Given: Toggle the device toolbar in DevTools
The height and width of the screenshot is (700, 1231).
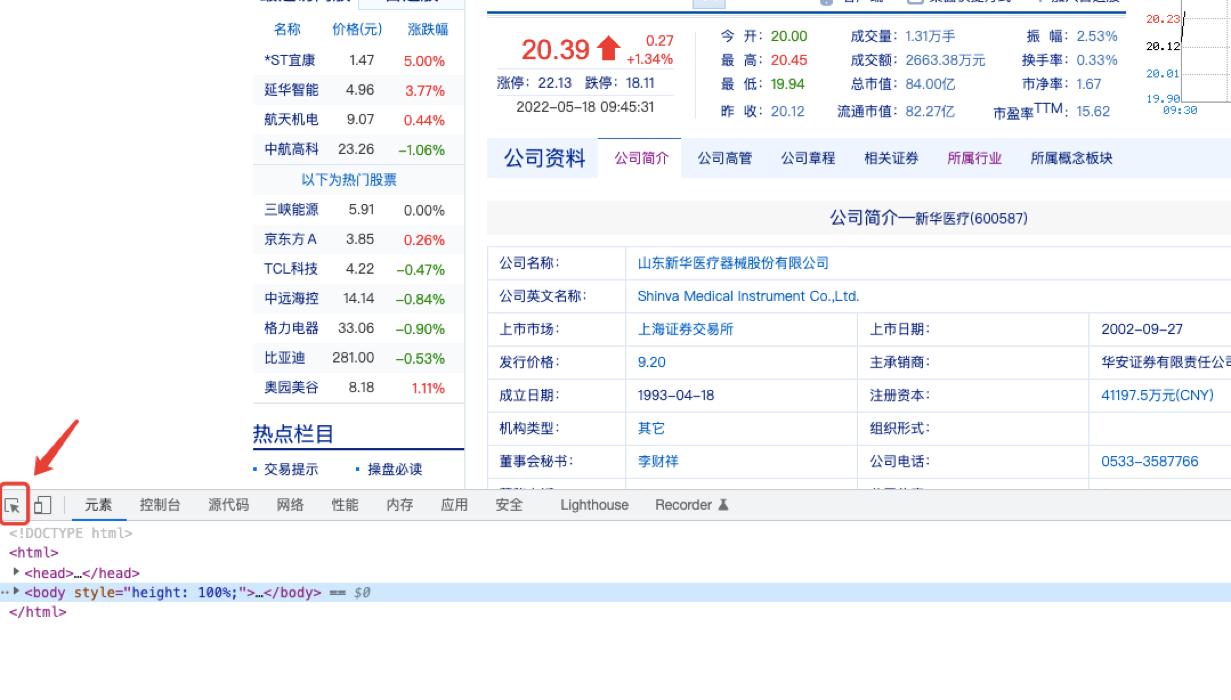Looking at the screenshot, I should 41,506.
